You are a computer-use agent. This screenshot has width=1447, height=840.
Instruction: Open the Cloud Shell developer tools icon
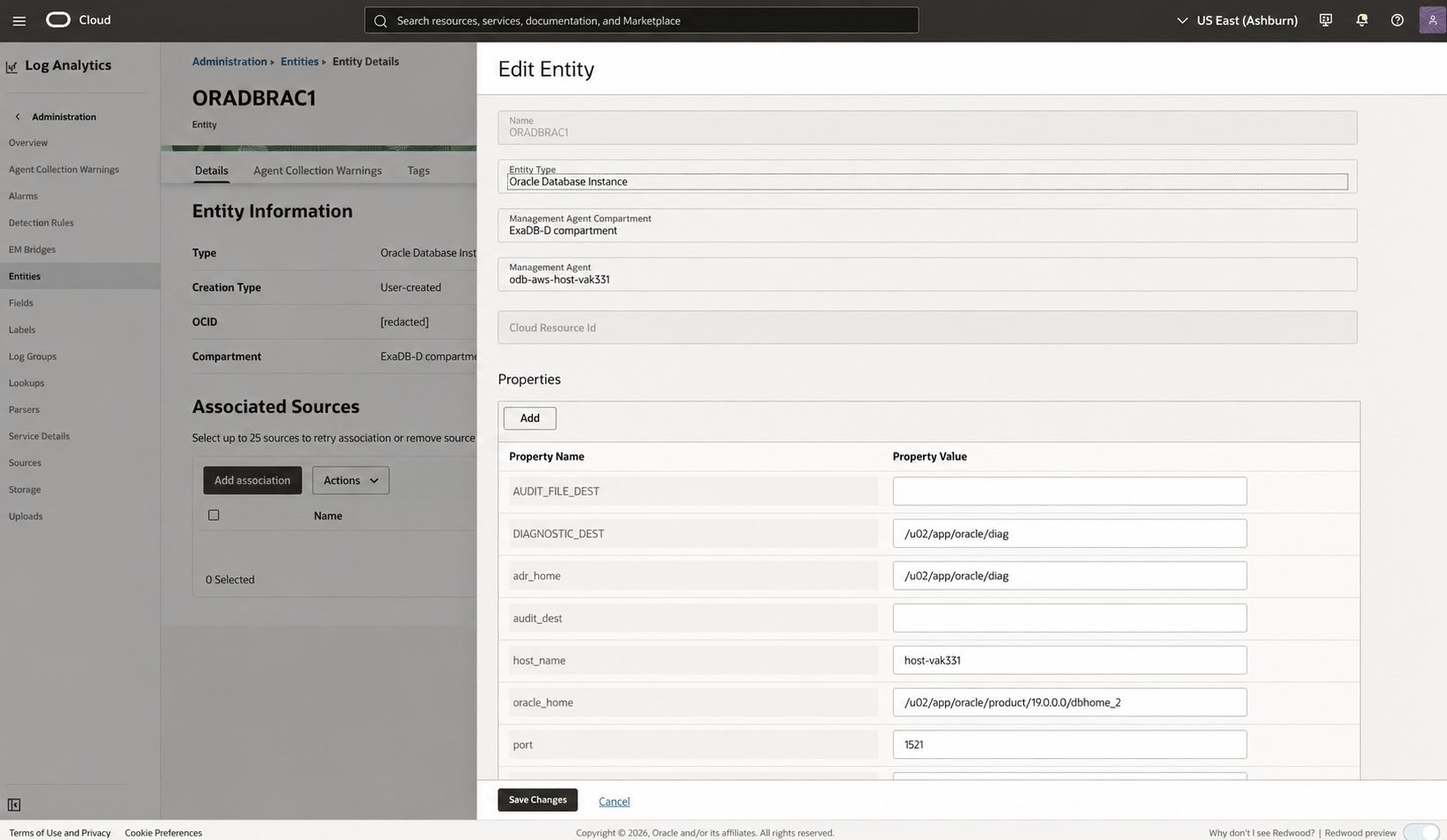tap(1326, 20)
